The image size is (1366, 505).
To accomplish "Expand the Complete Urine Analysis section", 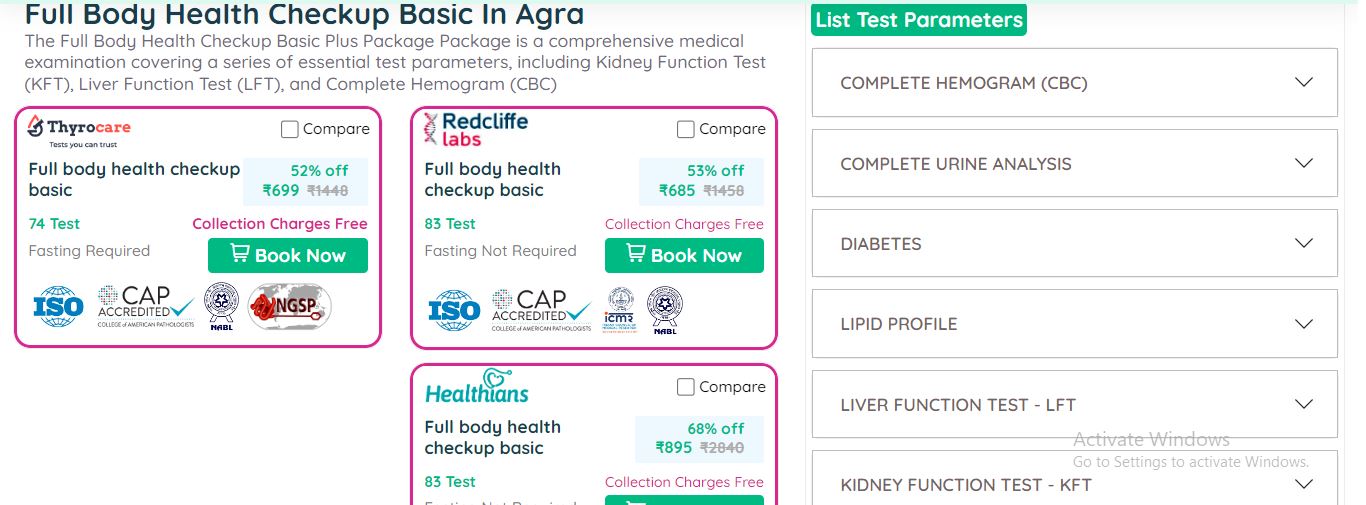I will [1074, 164].
